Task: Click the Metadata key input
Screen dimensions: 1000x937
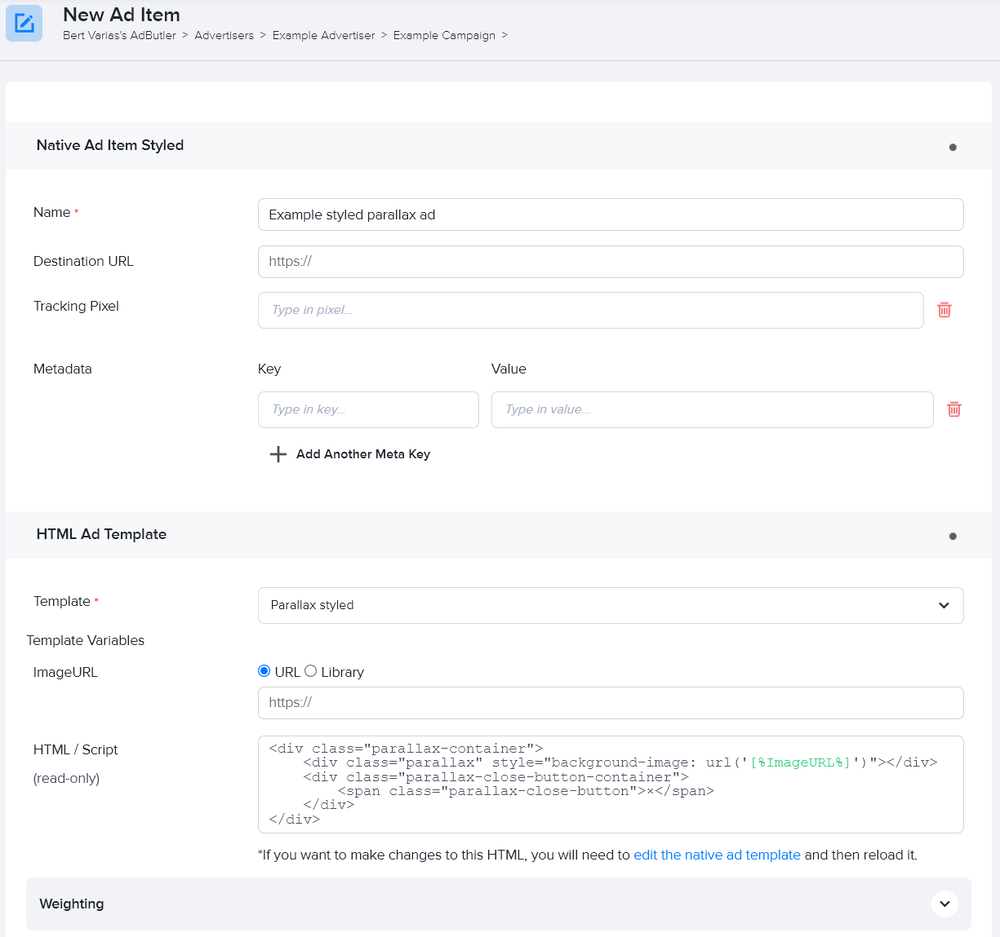Action: [x=368, y=409]
